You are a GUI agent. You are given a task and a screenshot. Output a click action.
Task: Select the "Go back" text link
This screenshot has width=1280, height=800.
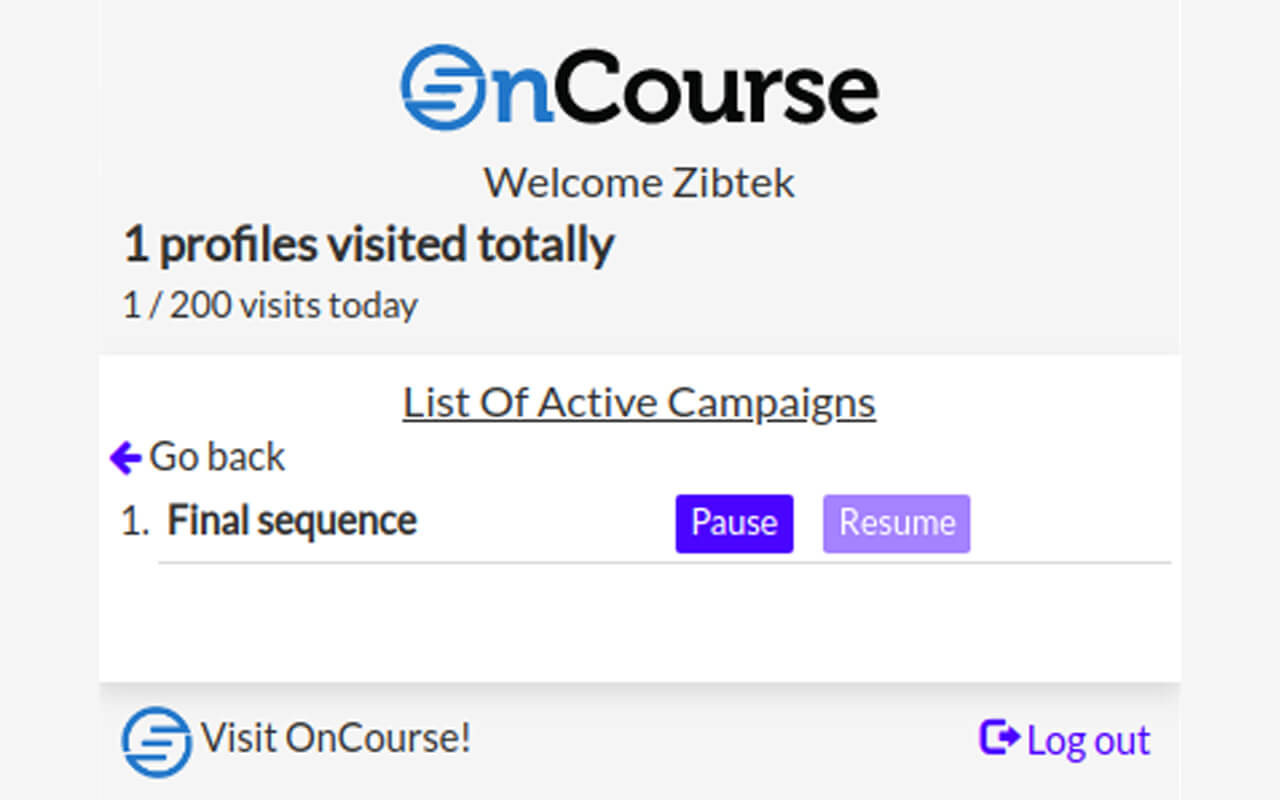[x=217, y=457]
